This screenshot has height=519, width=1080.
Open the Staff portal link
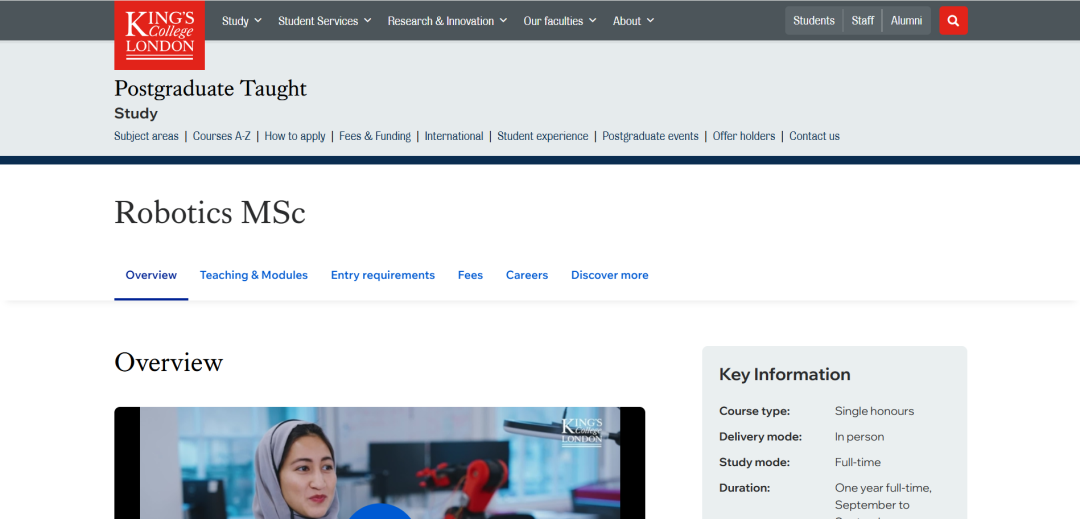862,21
